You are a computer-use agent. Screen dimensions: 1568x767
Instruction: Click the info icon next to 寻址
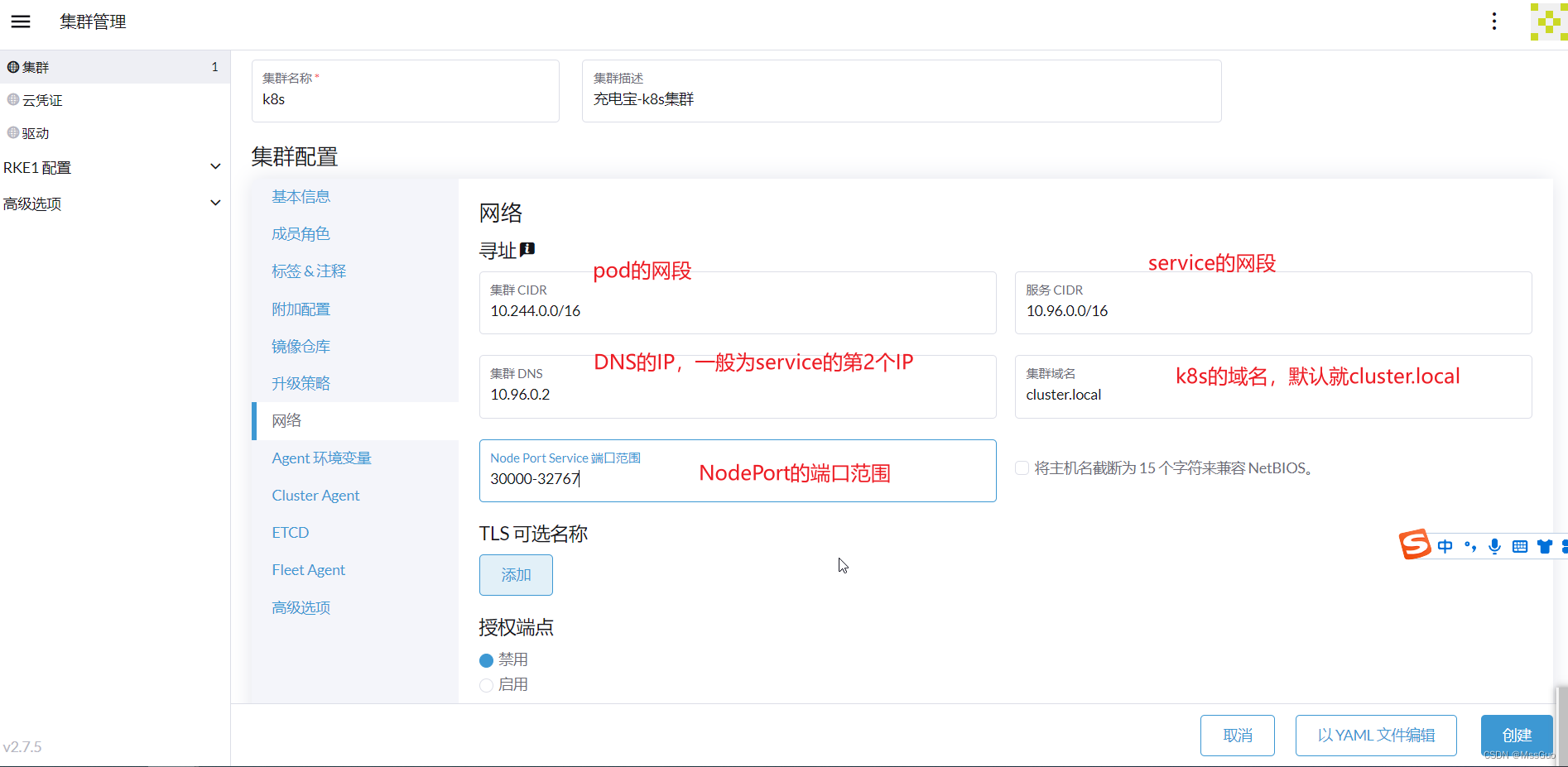[527, 249]
